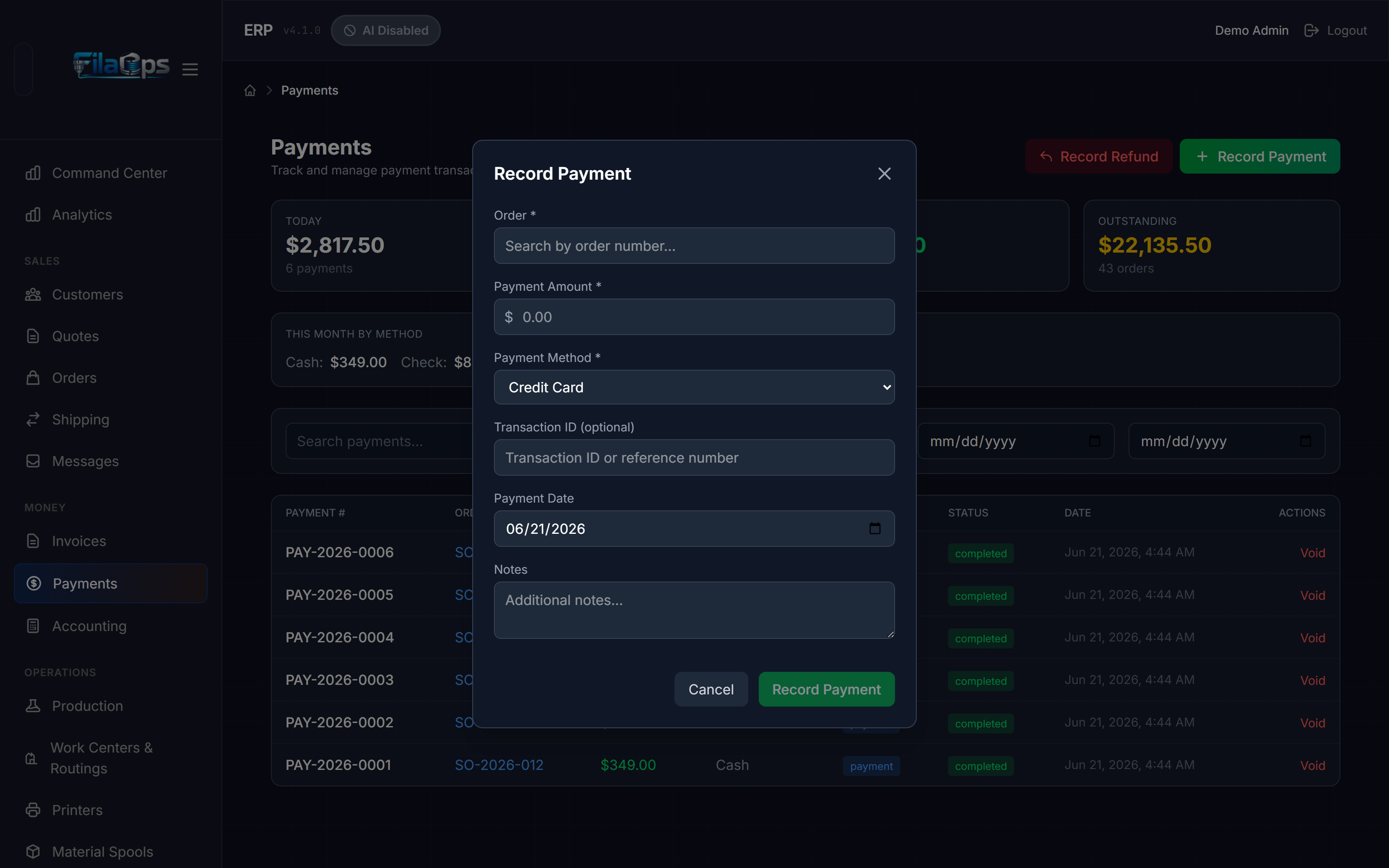Click the logout arrow icon
Screen dimensions: 1389x868
pos(1311,30)
